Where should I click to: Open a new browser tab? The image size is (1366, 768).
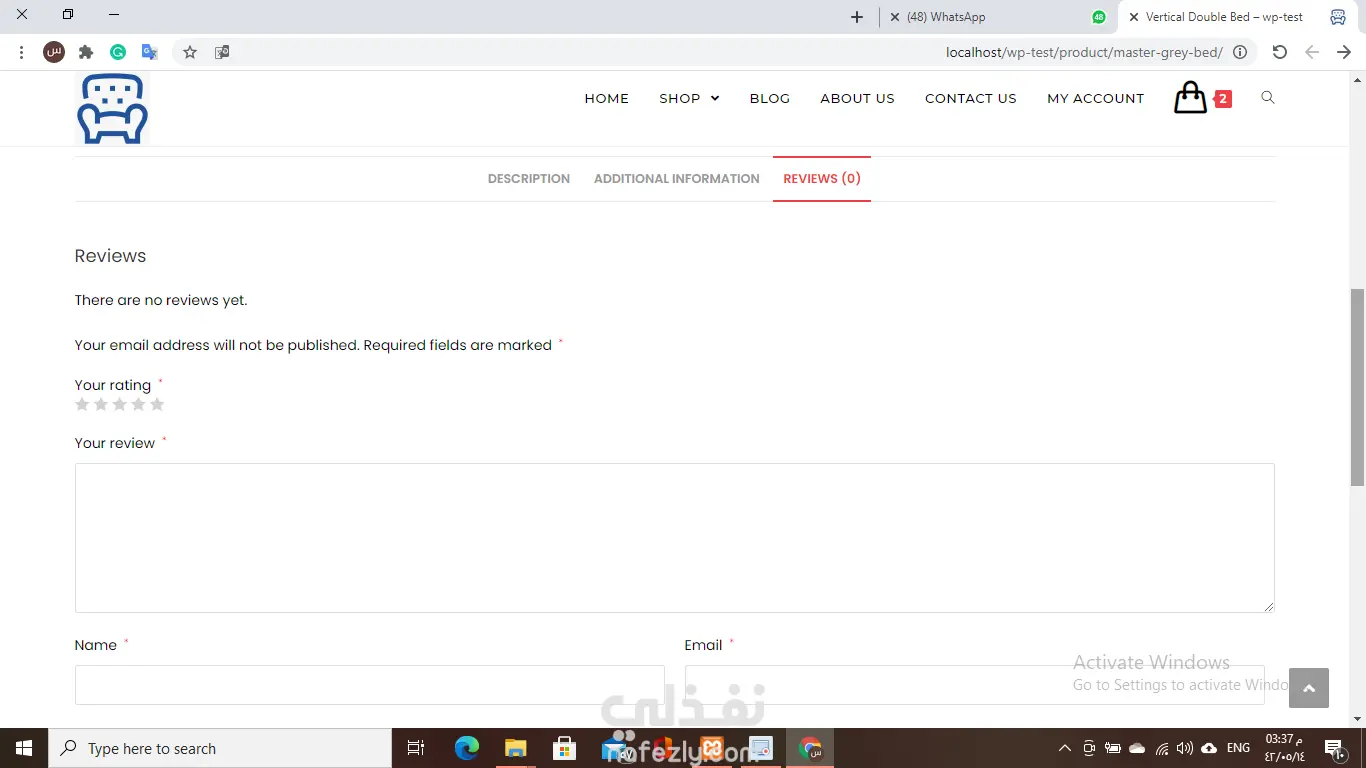pos(857,17)
